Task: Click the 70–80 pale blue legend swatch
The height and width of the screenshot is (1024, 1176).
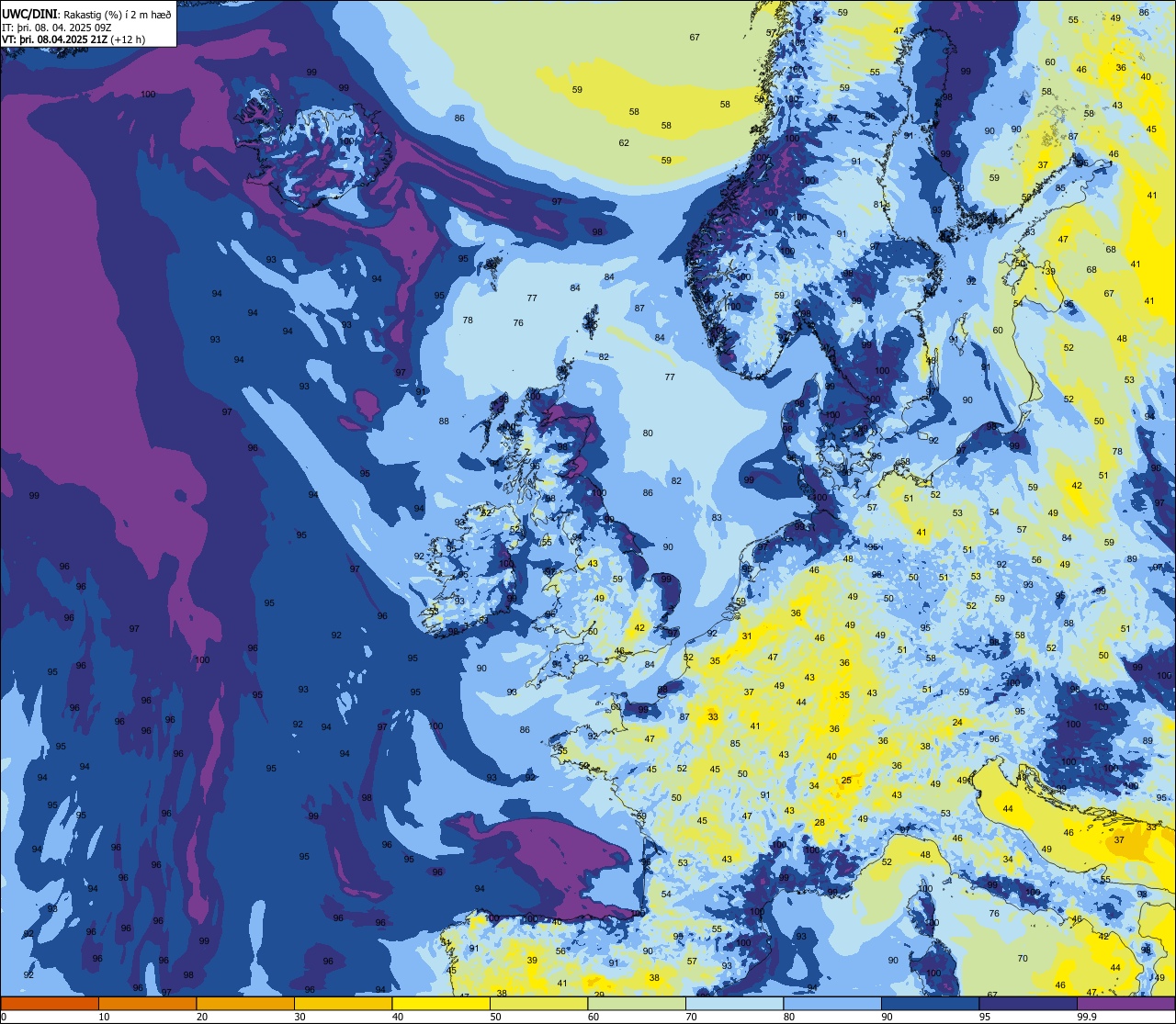Action: point(734,1003)
